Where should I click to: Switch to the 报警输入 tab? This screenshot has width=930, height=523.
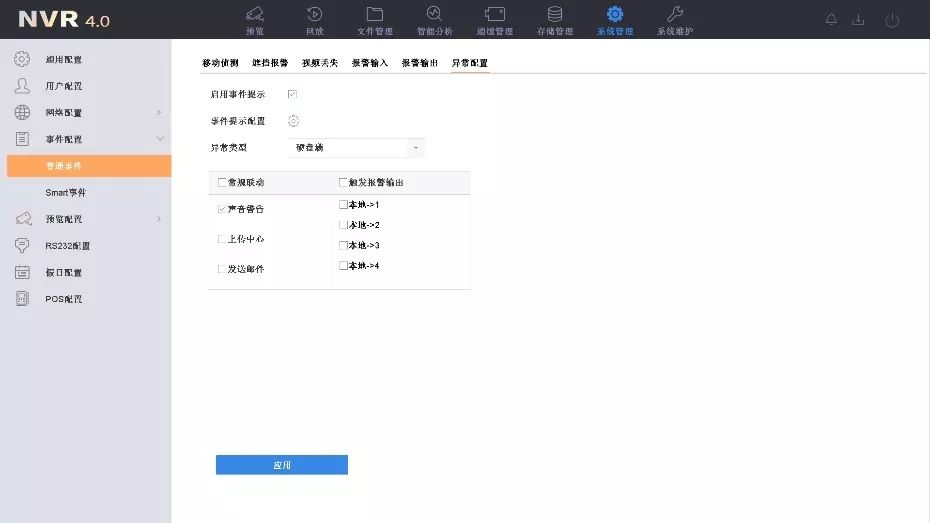pos(370,63)
